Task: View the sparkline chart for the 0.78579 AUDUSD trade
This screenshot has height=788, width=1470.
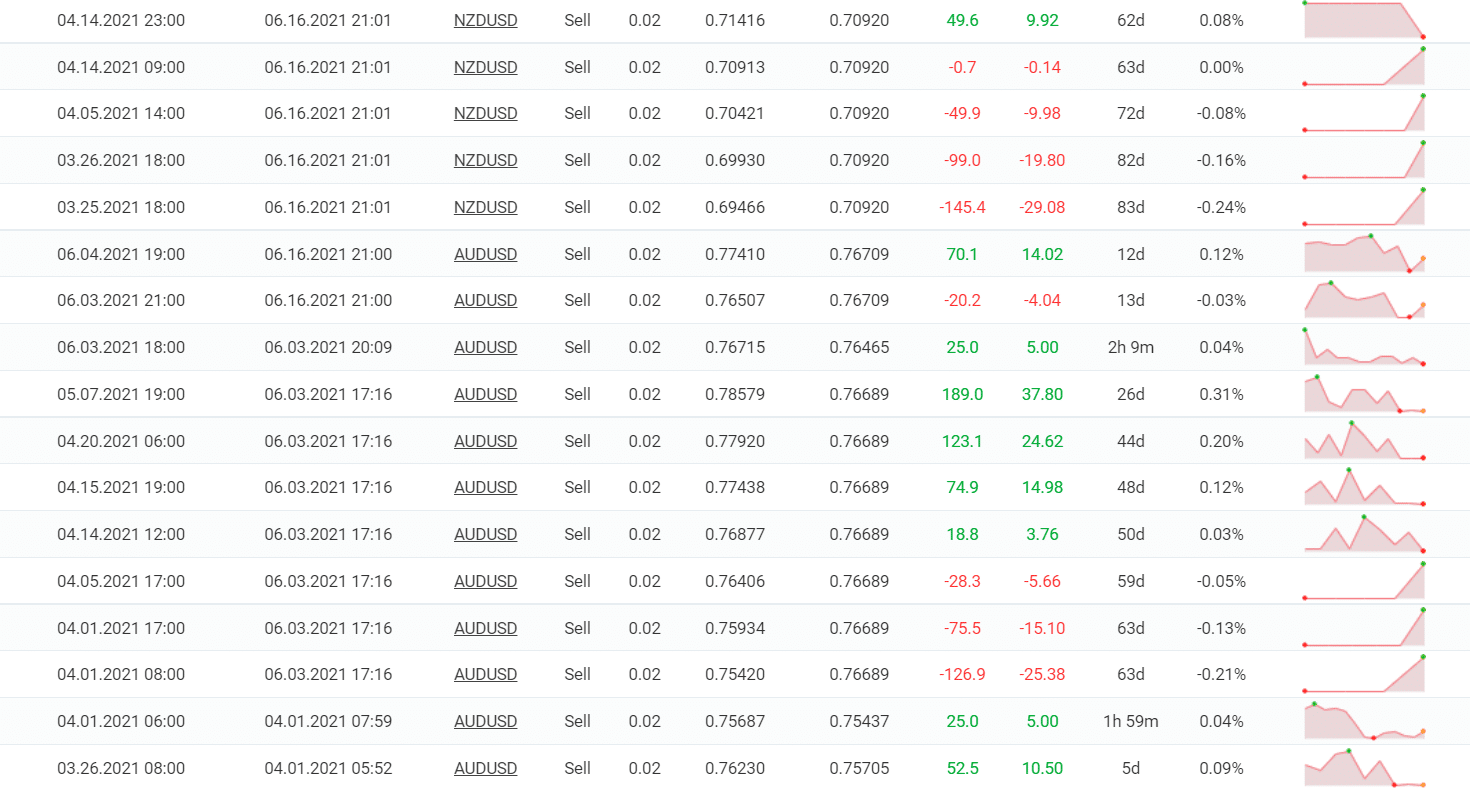Action: click(x=1364, y=393)
